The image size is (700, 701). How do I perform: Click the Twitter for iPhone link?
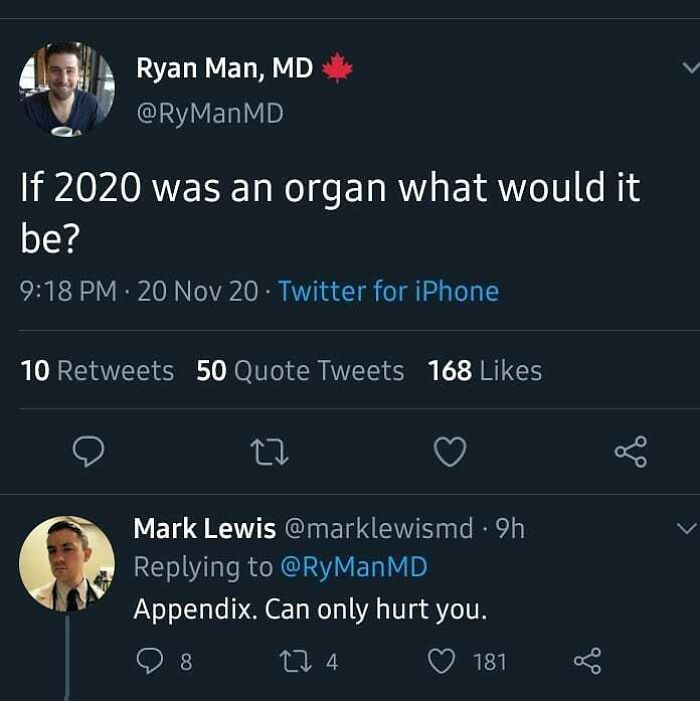coord(388,292)
